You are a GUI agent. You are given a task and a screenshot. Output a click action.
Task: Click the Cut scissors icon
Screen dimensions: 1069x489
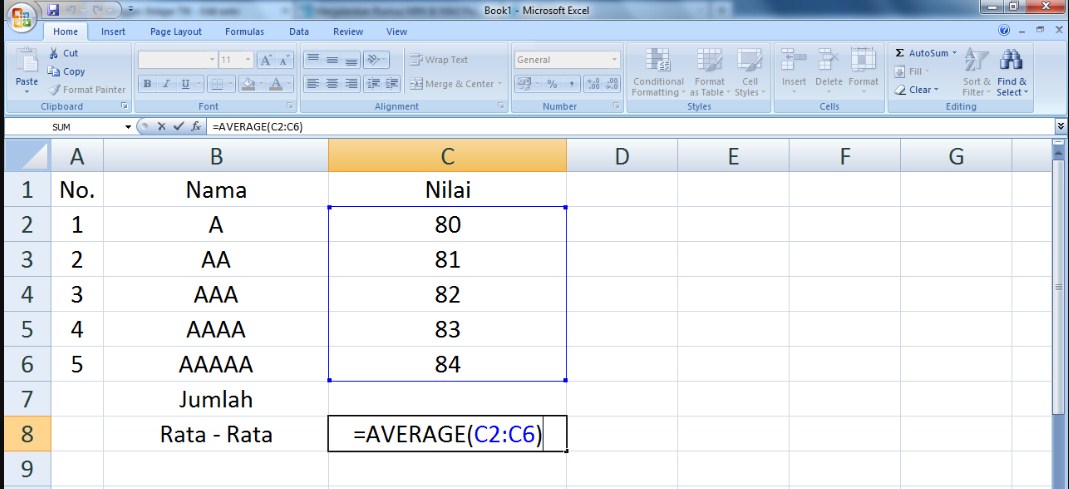(x=55, y=53)
